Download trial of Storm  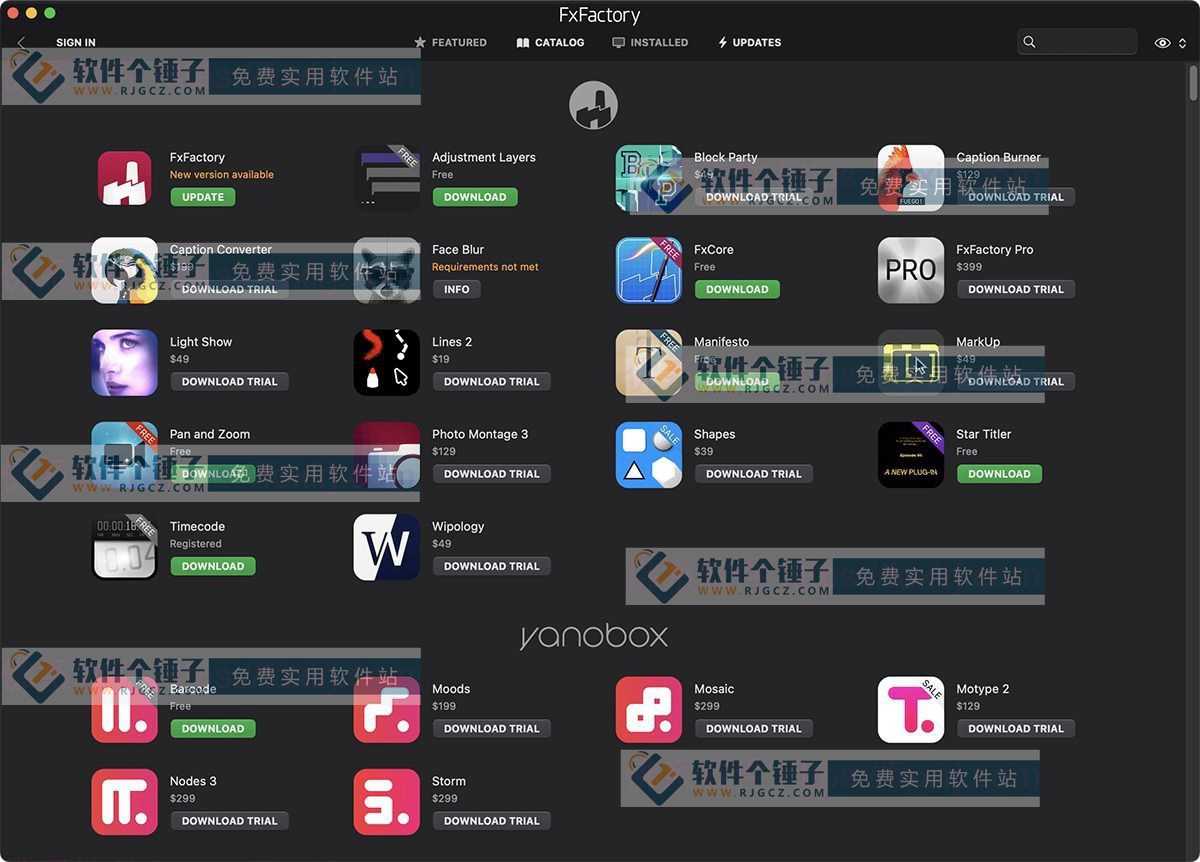pos(492,820)
